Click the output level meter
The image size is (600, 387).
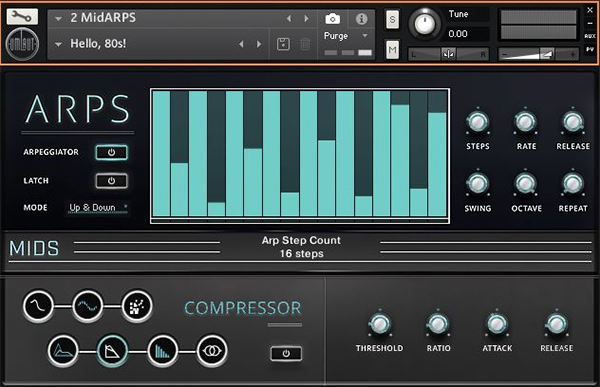tap(538, 25)
